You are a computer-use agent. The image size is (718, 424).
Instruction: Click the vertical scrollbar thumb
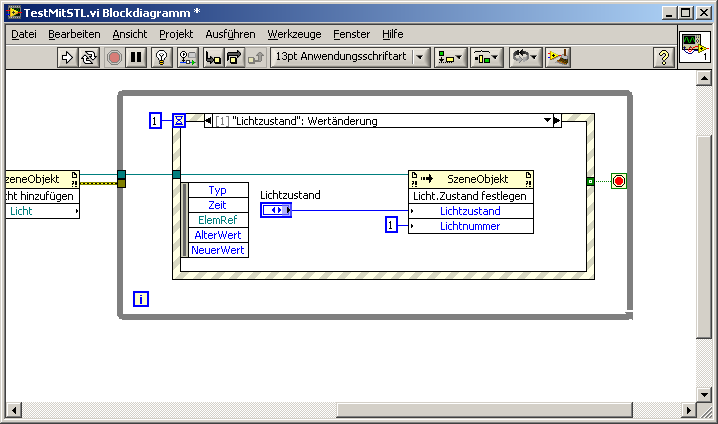[x=704, y=237]
